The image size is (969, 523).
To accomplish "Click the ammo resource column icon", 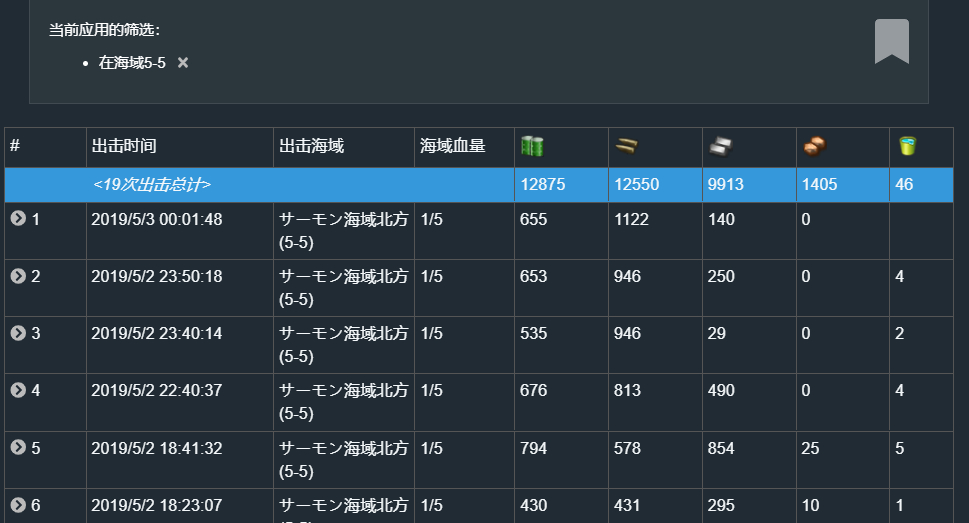I will pos(626,146).
